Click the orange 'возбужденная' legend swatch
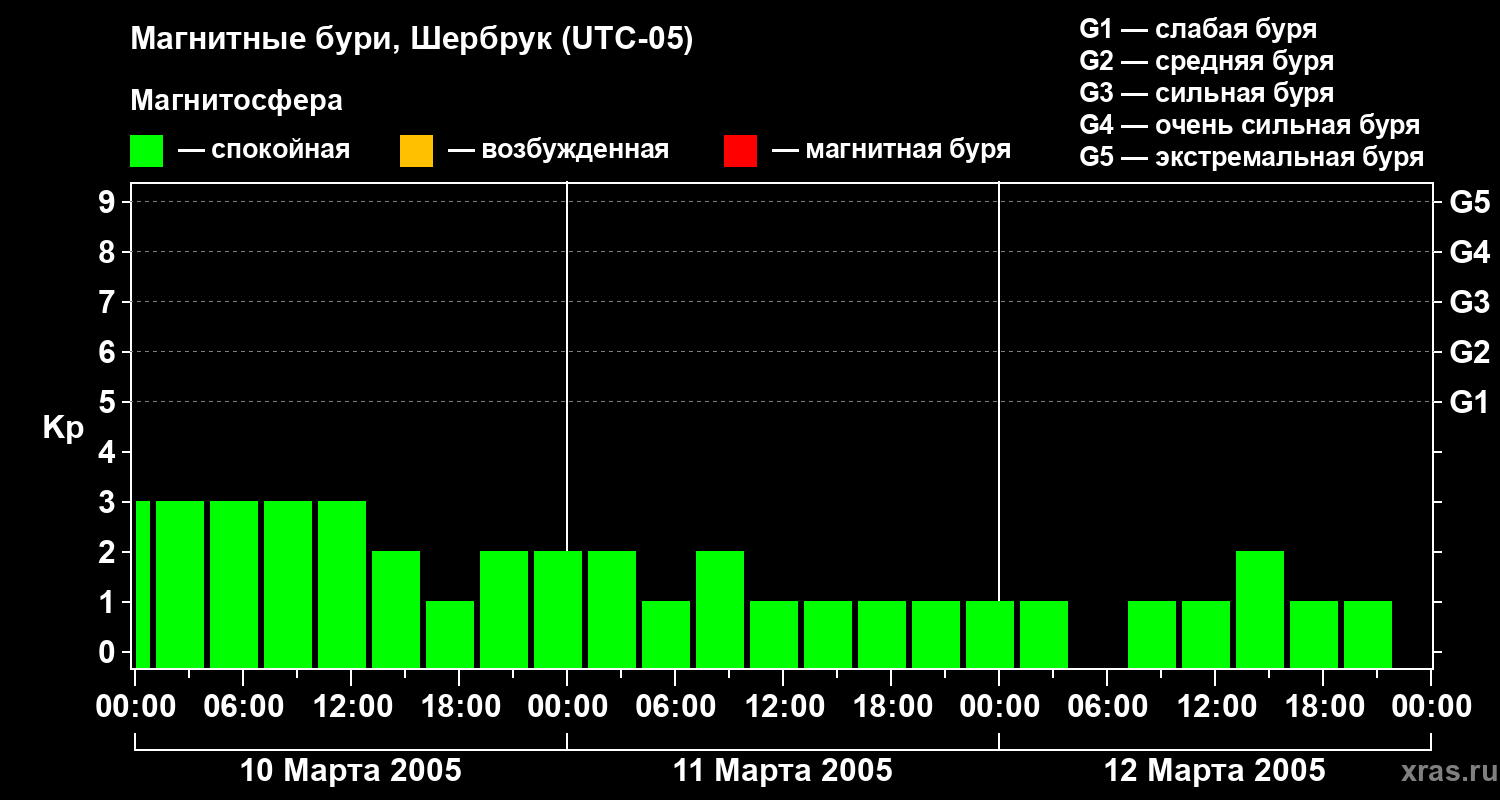The width and height of the screenshot is (1500, 800). 416,151
